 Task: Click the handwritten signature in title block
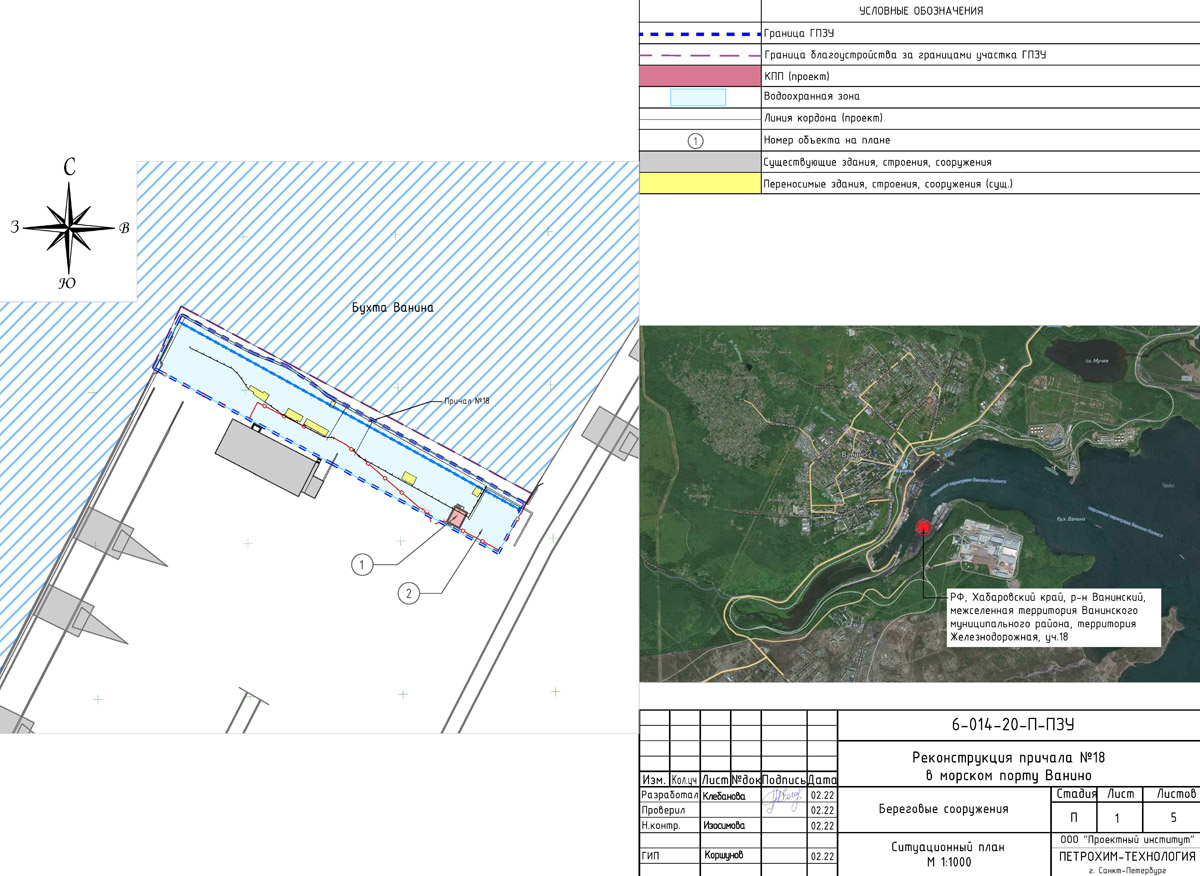click(781, 796)
